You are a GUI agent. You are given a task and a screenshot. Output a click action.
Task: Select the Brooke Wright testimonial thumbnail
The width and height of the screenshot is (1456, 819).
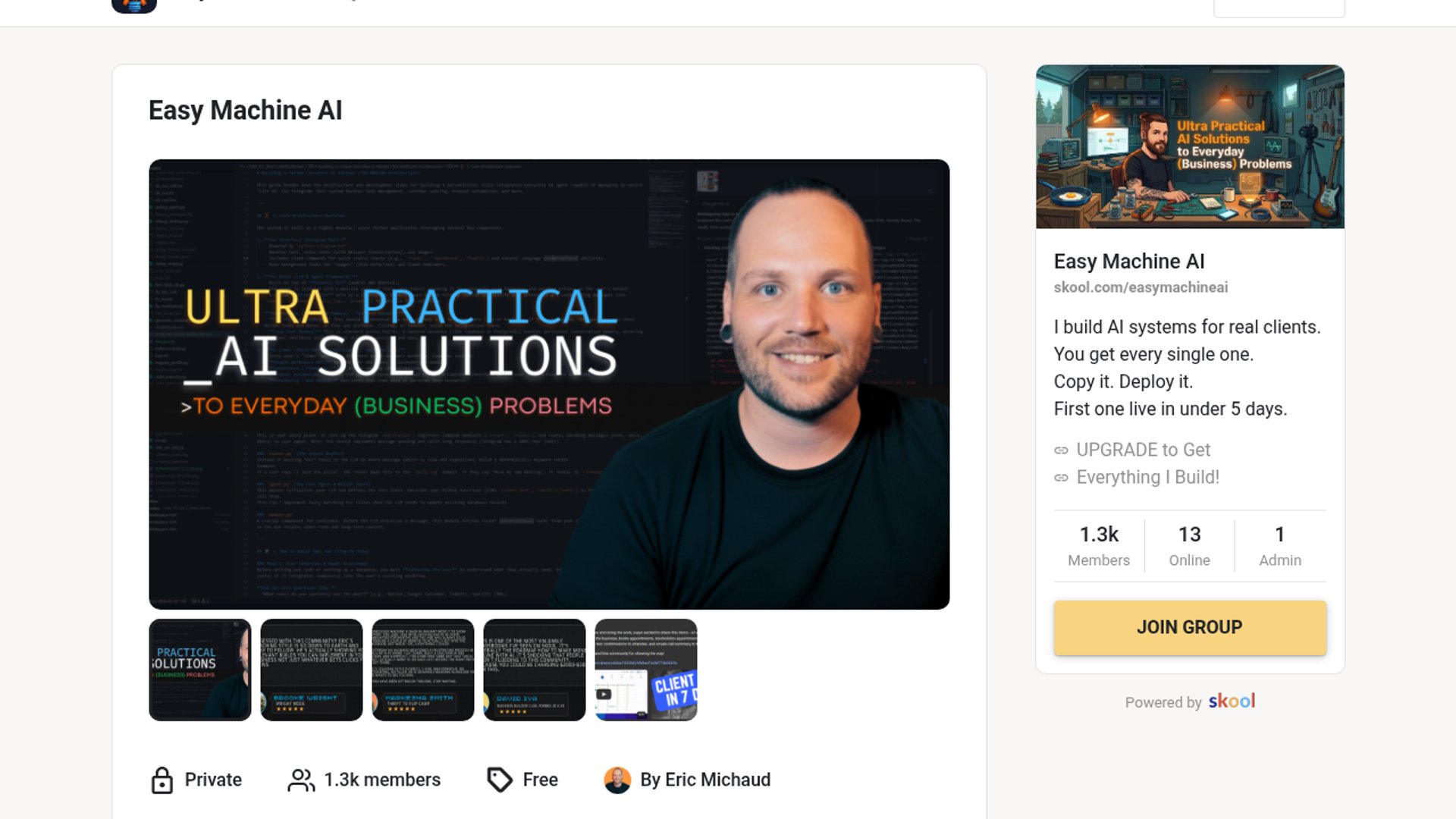[312, 670]
